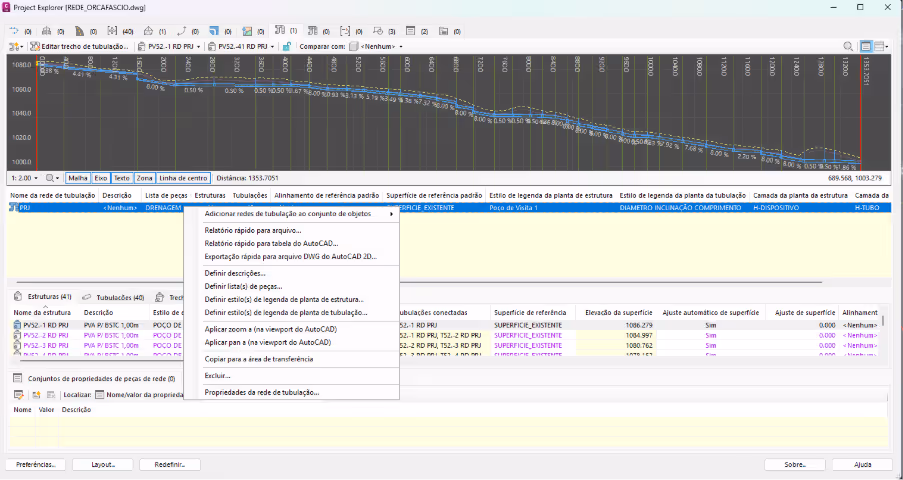Click the Lista de peças column header
This screenshot has height=480, width=903.
click(166, 195)
